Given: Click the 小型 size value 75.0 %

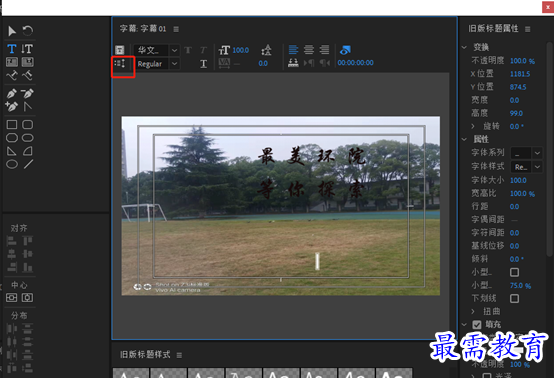Looking at the screenshot, I should click(x=520, y=285).
